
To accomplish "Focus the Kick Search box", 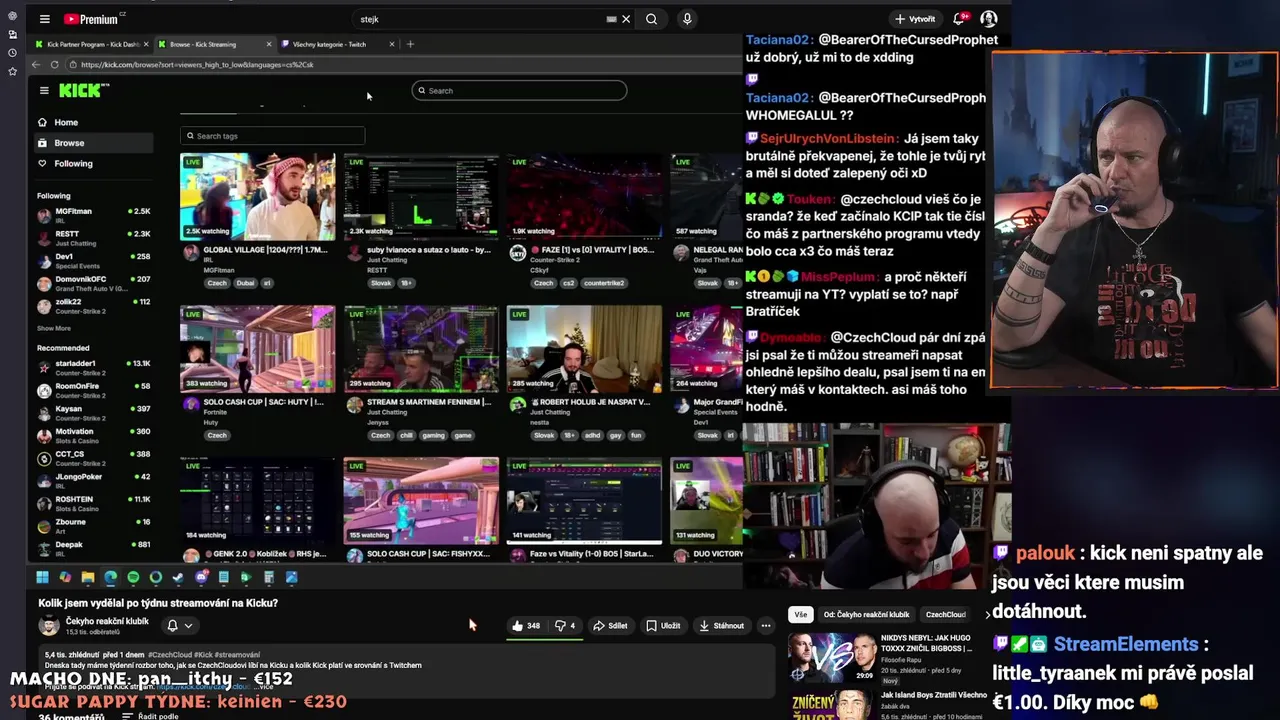I will (519, 91).
